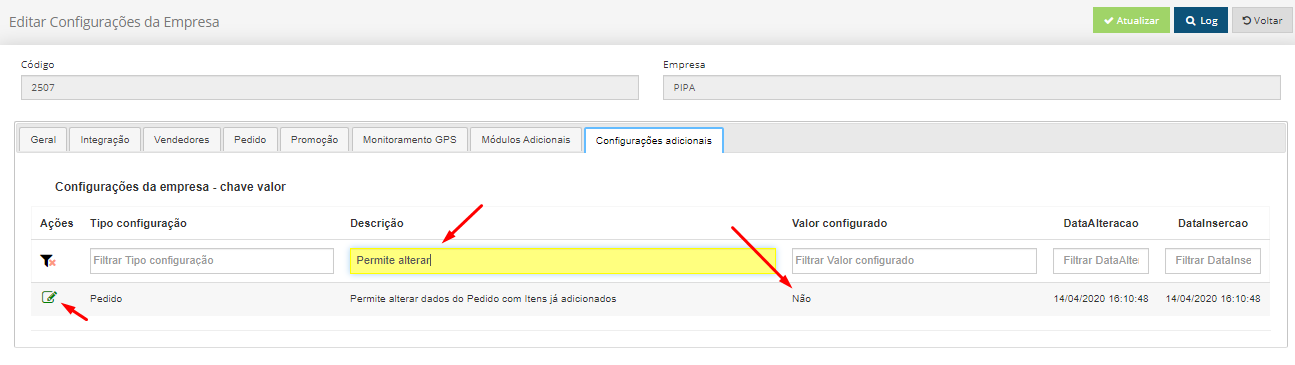Image resolution: width=1295 pixels, height=365 pixels.
Task: Click the green Atualizar button
Action: (x=1131, y=20)
